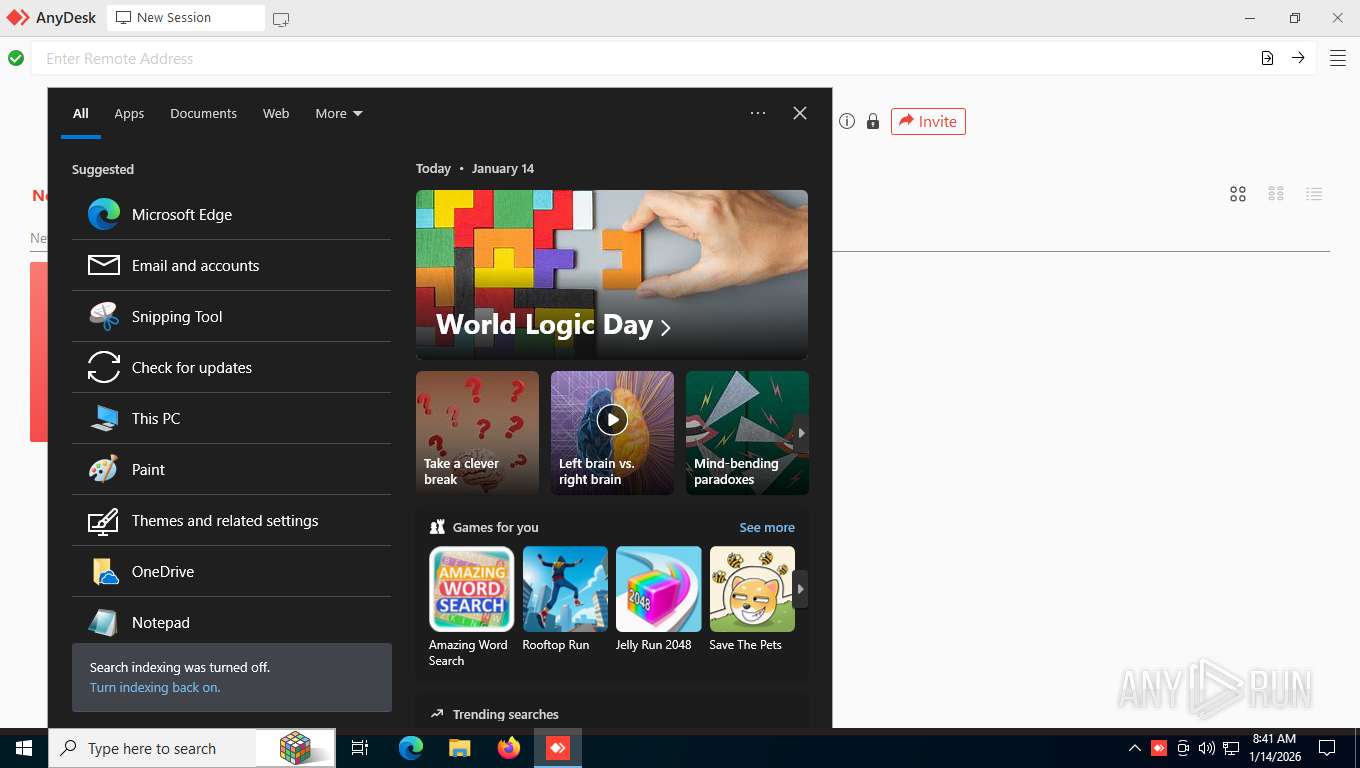
Task: Open Themes and related settings
Action: click(x=231, y=520)
